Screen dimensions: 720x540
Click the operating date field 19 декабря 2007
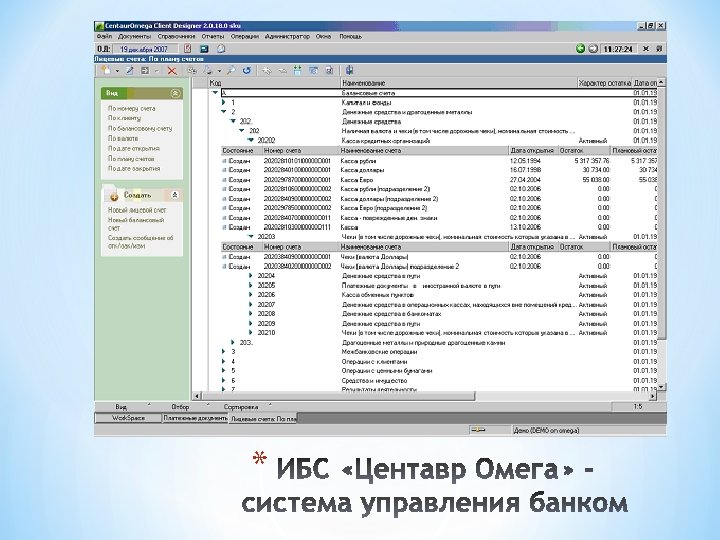(144, 49)
